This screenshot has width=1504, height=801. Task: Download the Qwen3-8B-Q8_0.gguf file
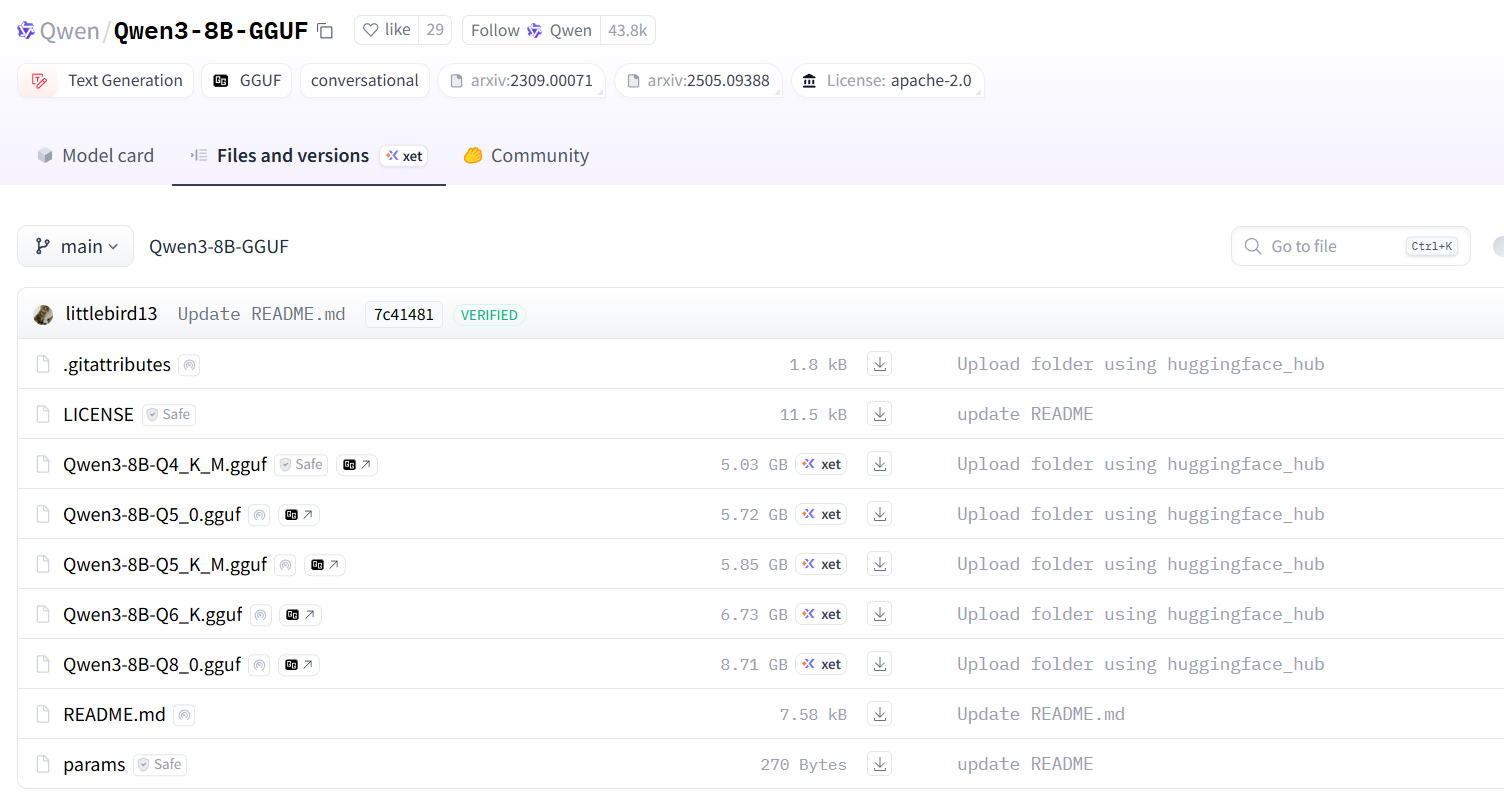tap(879, 664)
